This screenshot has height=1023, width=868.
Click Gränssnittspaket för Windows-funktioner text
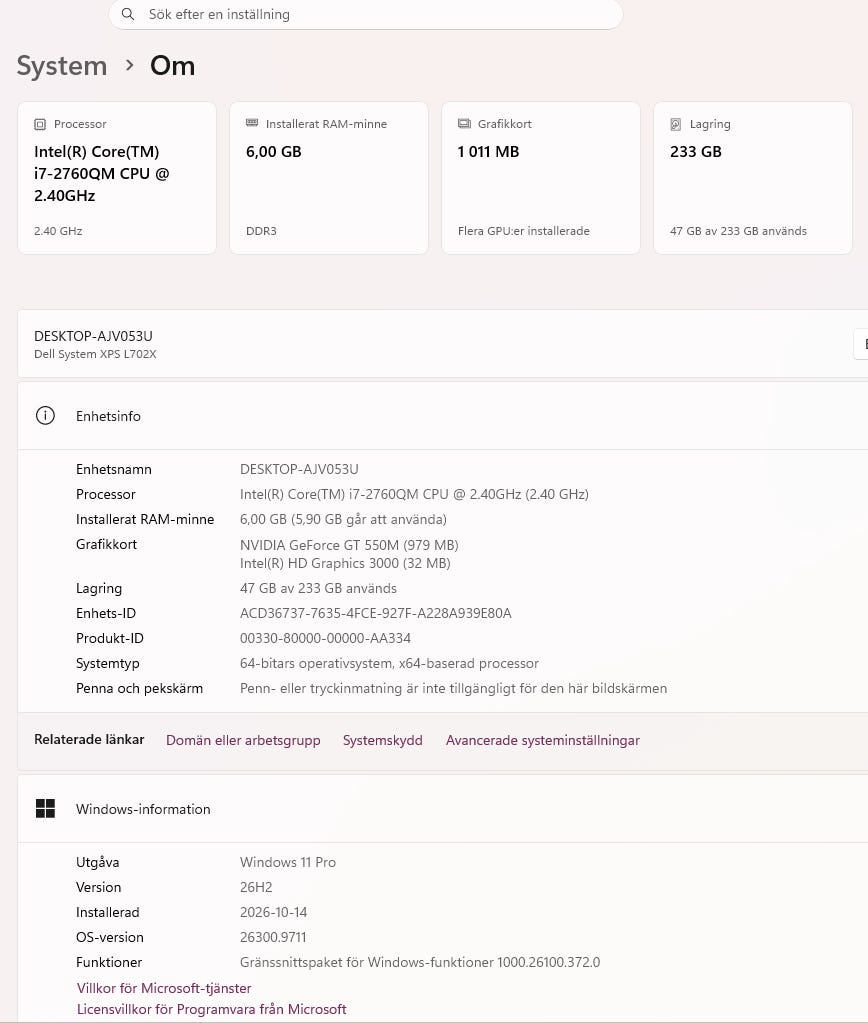click(420, 962)
